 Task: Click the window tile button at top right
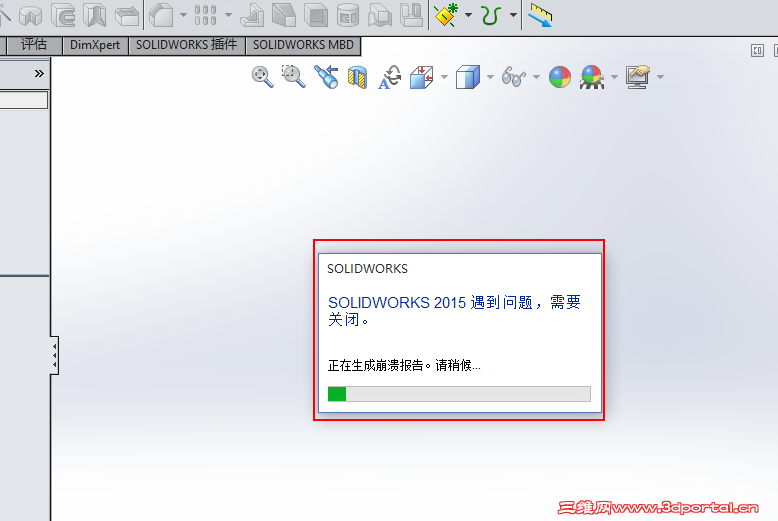tap(757, 50)
